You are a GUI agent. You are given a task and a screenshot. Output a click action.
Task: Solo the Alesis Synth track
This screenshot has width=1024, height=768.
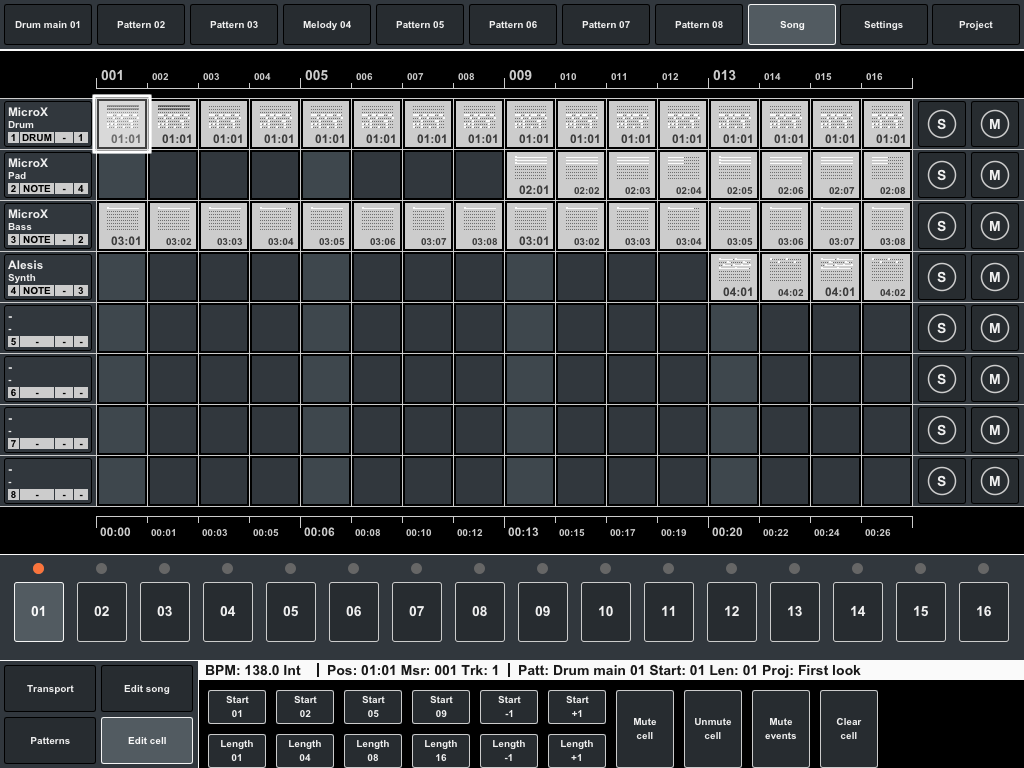941,277
